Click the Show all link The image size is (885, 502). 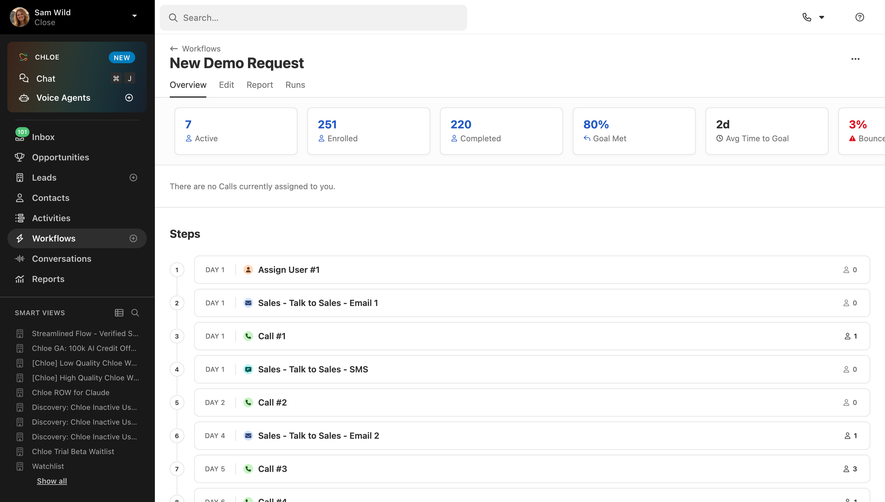coord(52,481)
